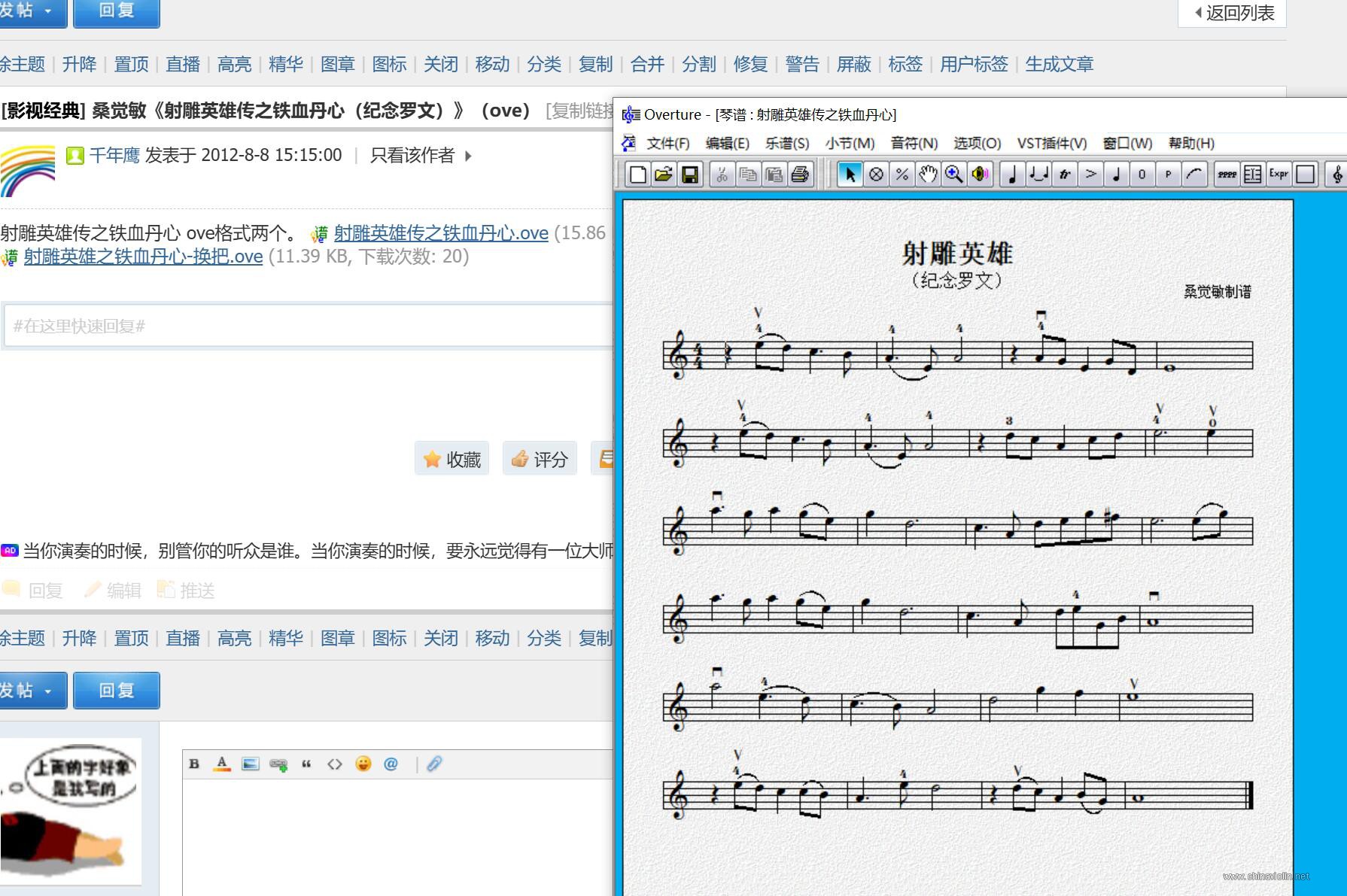Image resolution: width=1347 pixels, height=896 pixels.
Task: Open the measure/barline tool palette
Action: click(1253, 175)
